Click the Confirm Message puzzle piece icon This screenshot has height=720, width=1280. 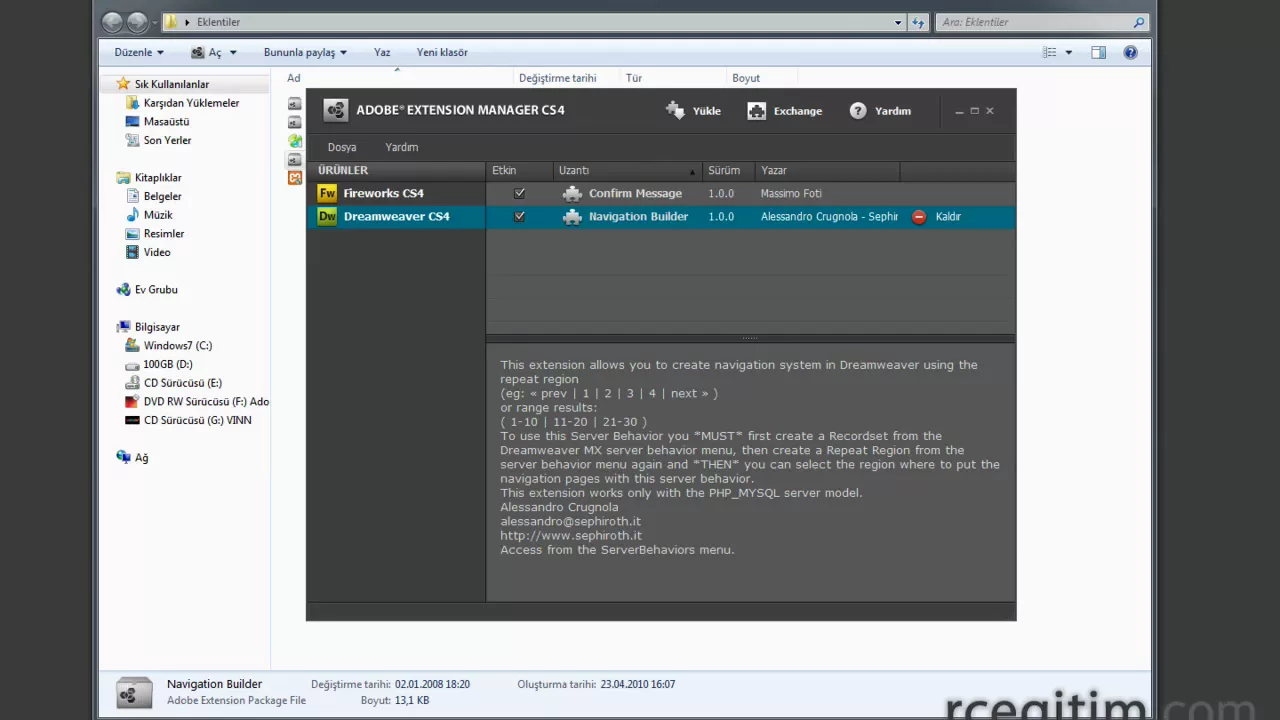point(572,193)
